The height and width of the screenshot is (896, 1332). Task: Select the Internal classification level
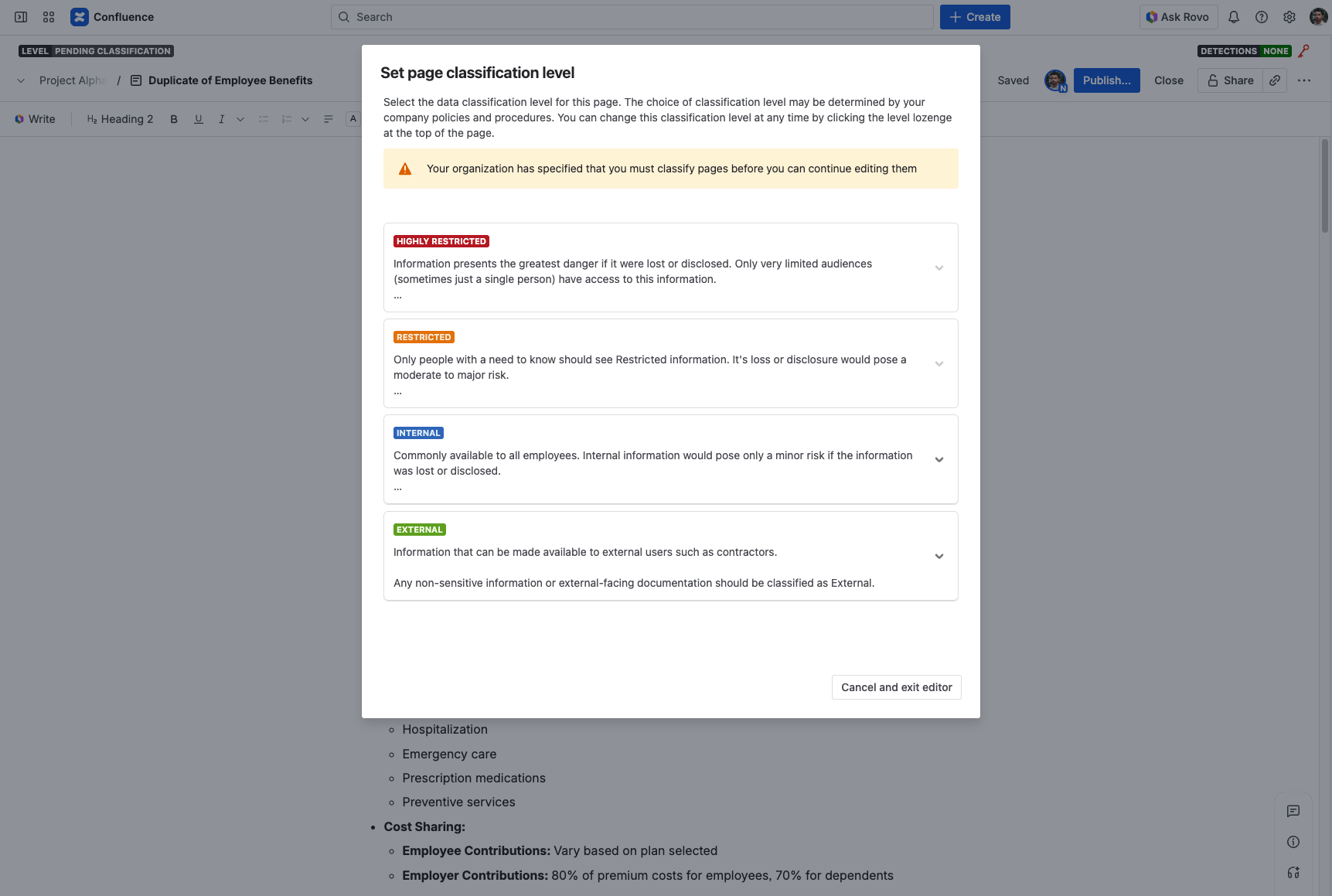coord(657,459)
